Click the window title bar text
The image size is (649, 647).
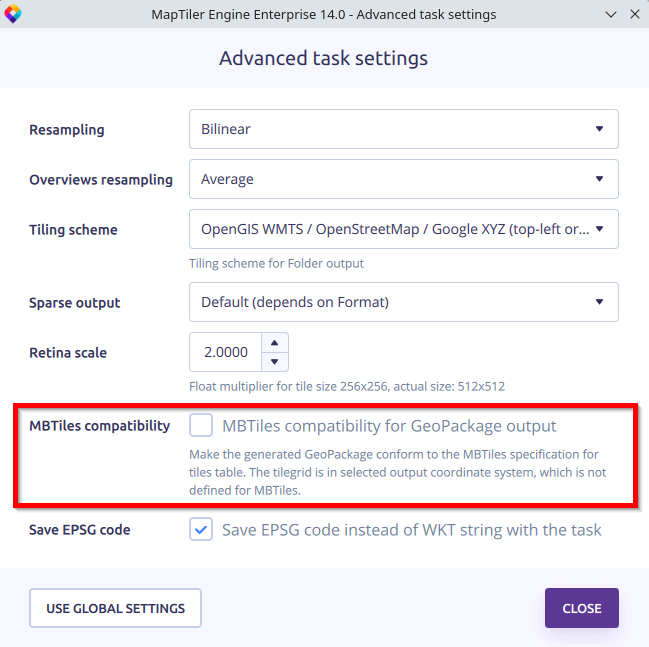click(324, 14)
